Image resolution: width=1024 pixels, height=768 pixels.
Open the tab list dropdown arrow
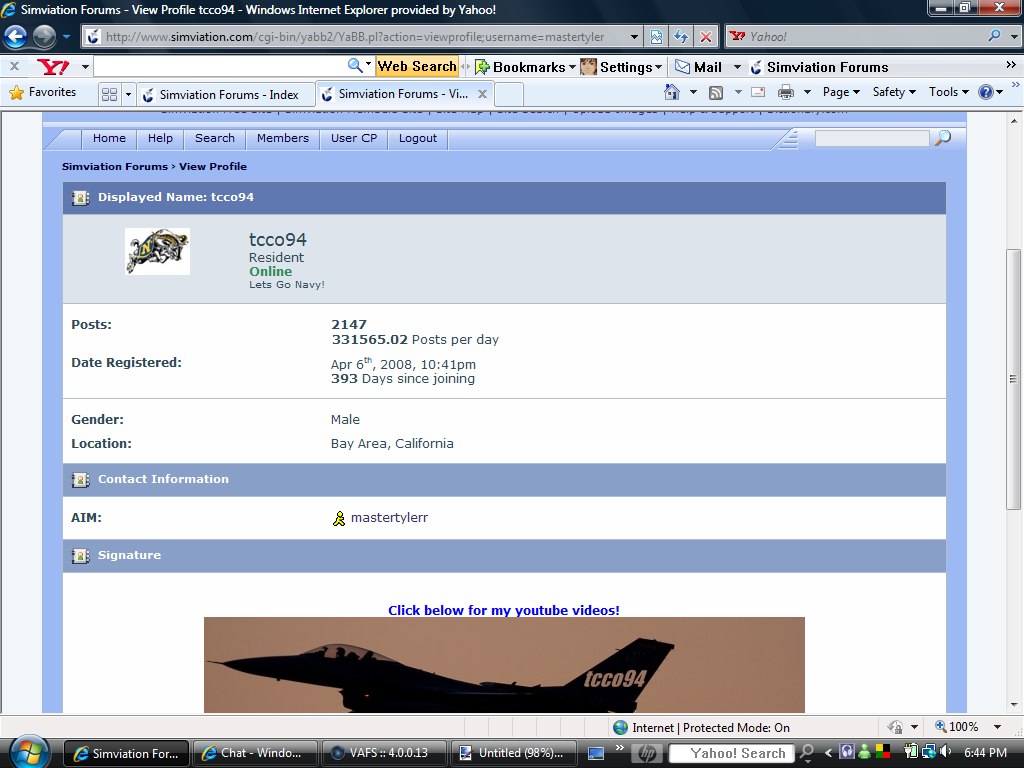click(x=128, y=94)
